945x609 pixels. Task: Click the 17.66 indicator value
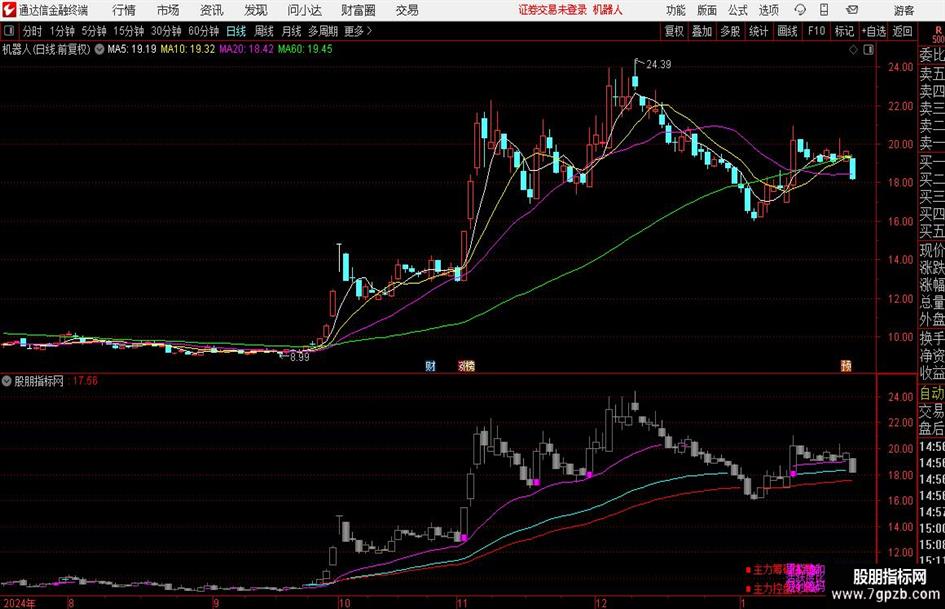(85, 381)
